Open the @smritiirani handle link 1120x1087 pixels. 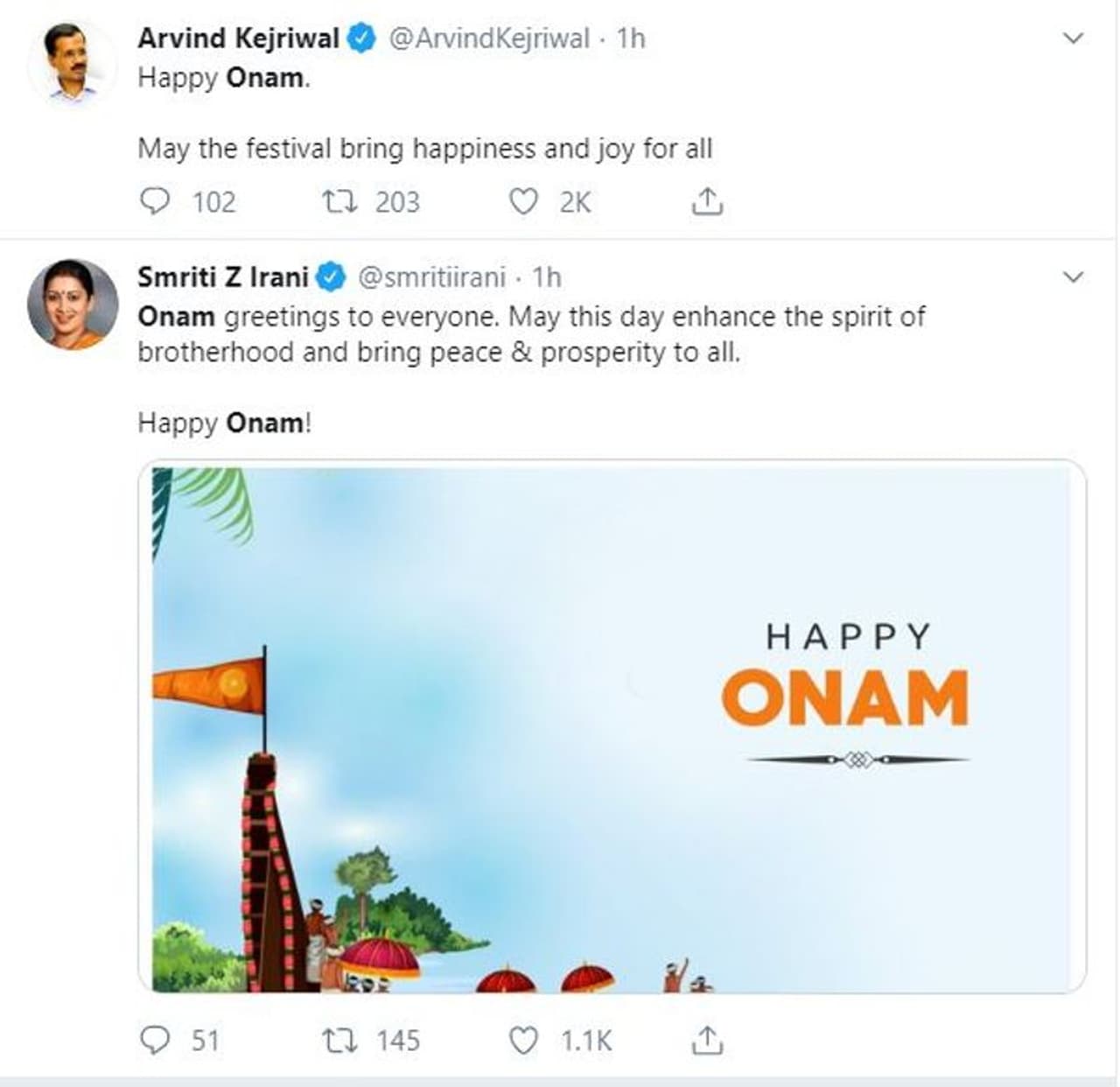(x=431, y=277)
